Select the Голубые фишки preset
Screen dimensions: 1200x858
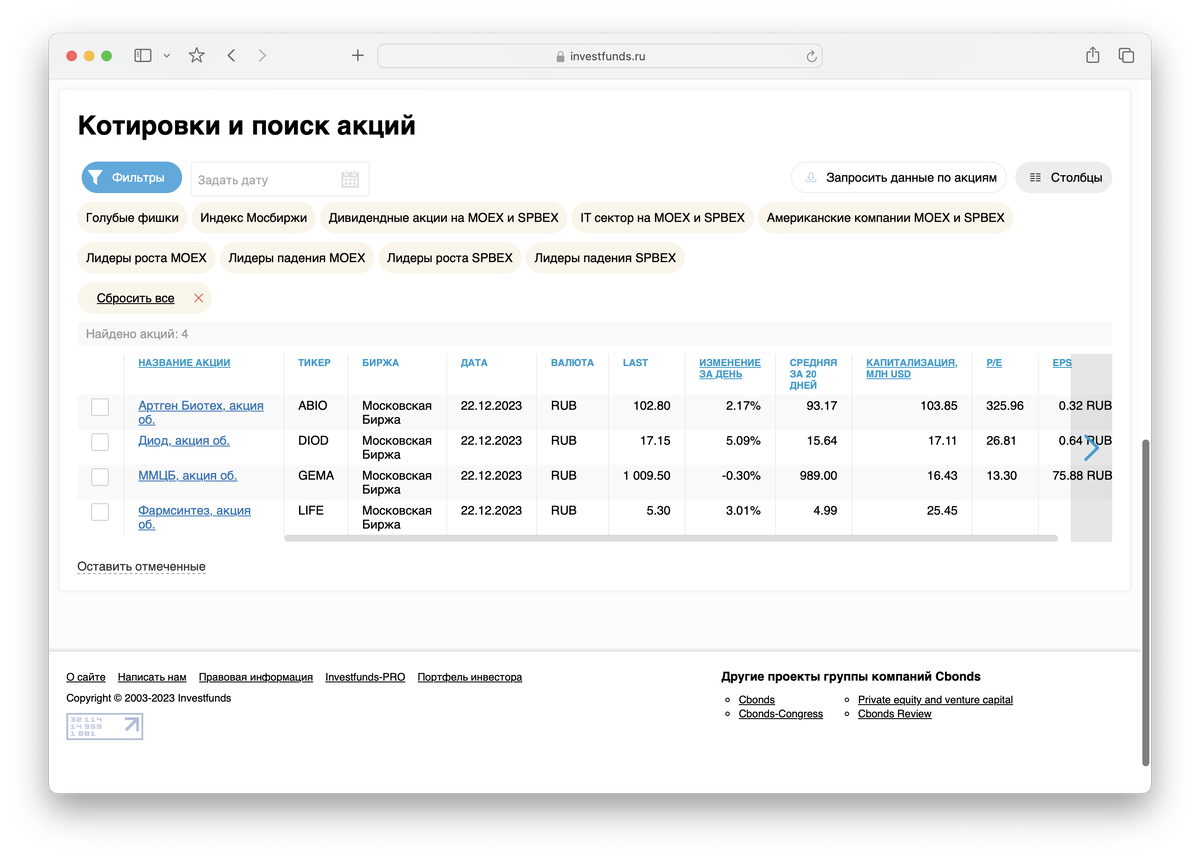point(132,217)
